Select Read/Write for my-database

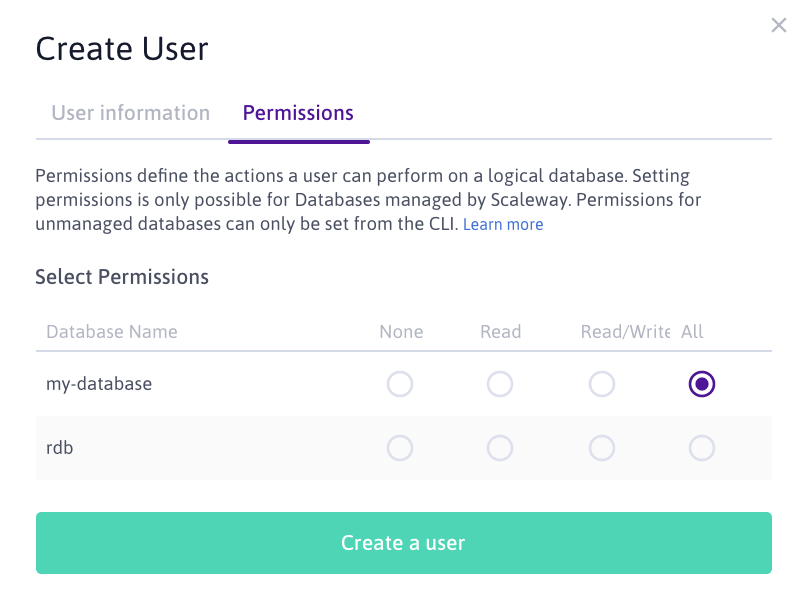click(601, 384)
